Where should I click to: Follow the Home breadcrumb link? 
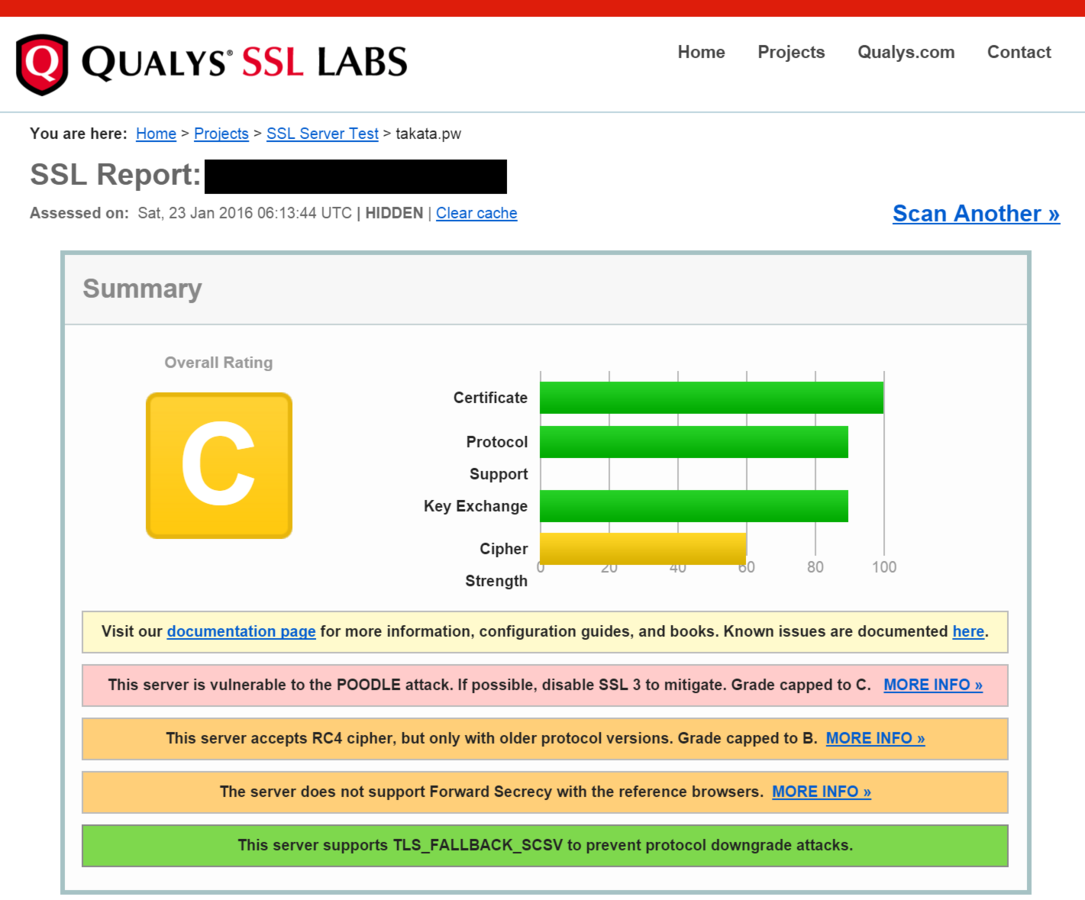click(x=156, y=134)
